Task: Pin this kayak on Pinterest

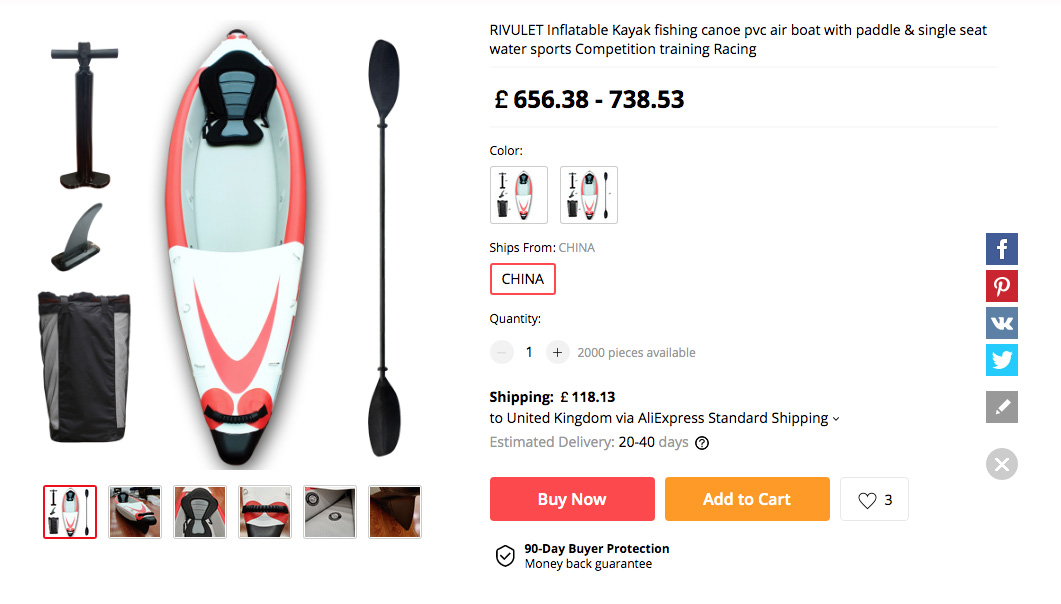Action: [1001, 286]
